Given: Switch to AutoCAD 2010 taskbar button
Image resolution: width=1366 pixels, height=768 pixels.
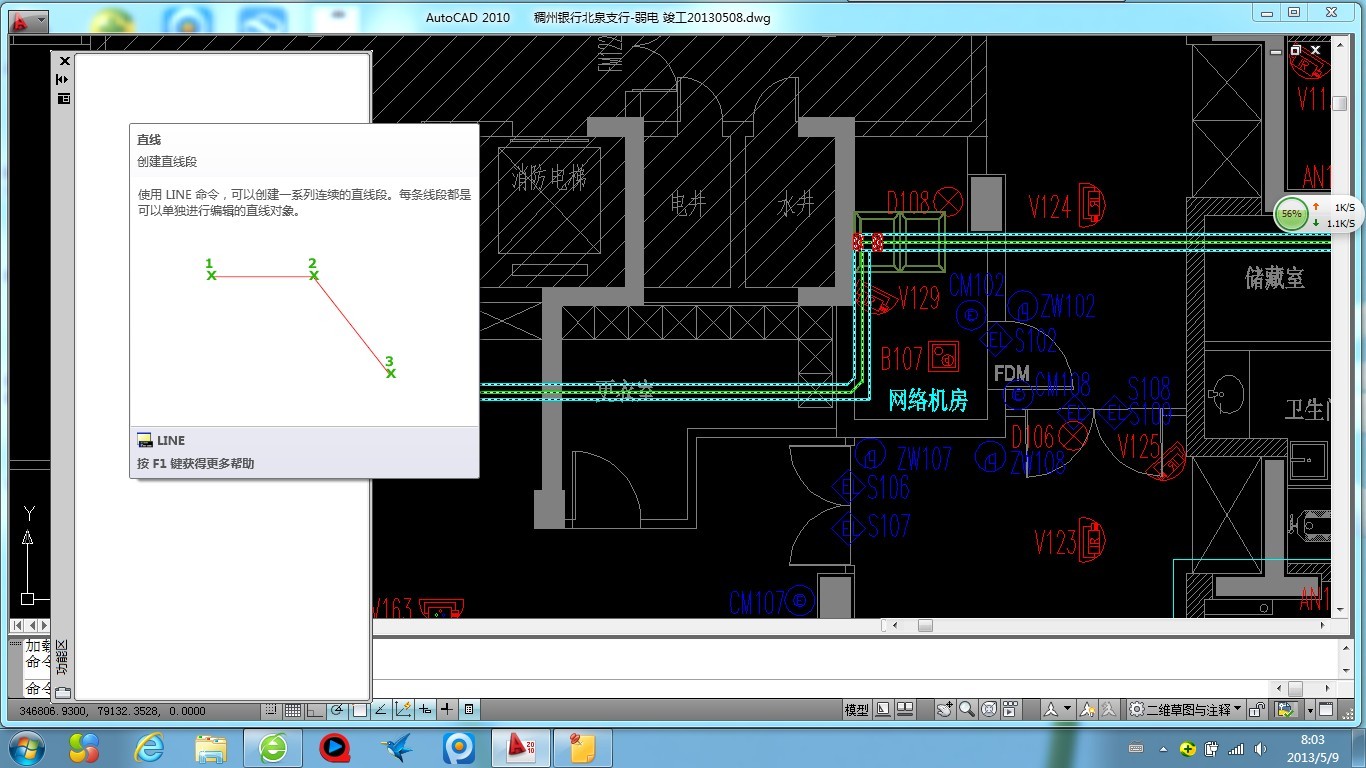Looking at the screenshot, I should (520, 747).
